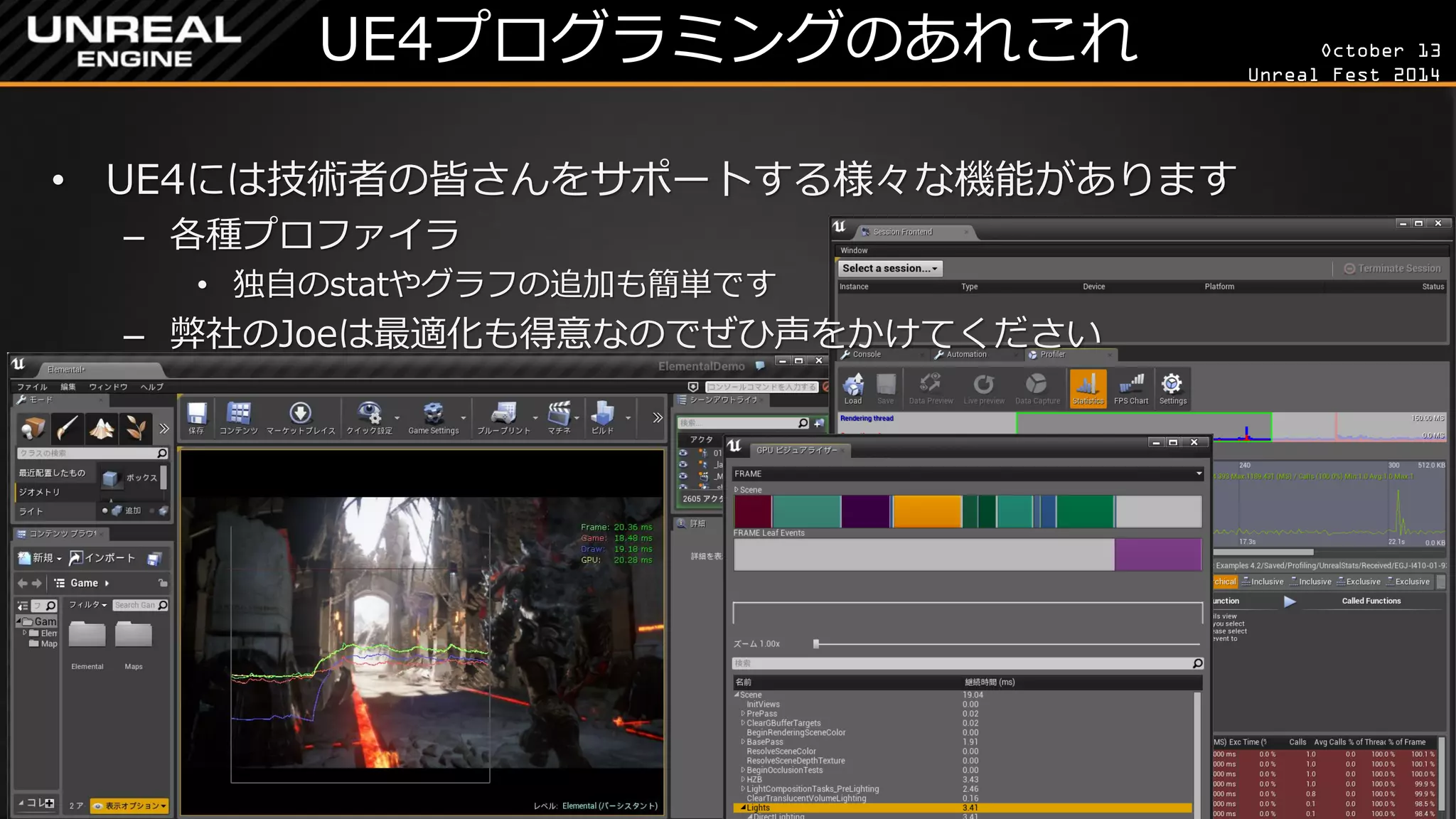Open 表示オプション view options dropdown
This screenshot has width=1456, height=819.
129,805
